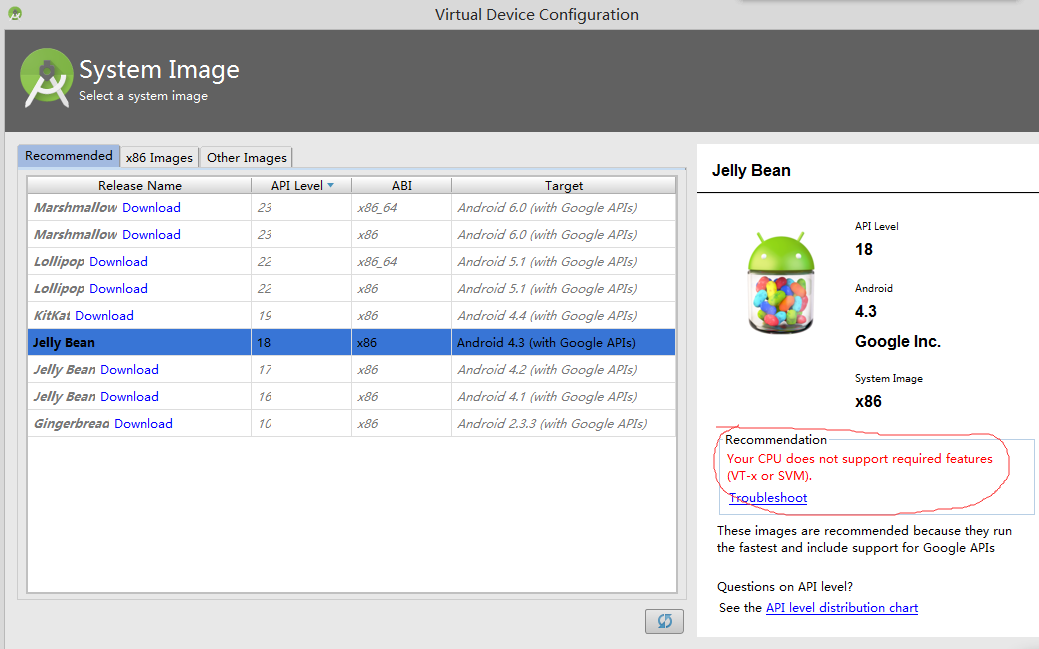Click the Gingerbread release name
Image resolution: width=1039 pixels, height=649 pixels.
coord(72,424)
